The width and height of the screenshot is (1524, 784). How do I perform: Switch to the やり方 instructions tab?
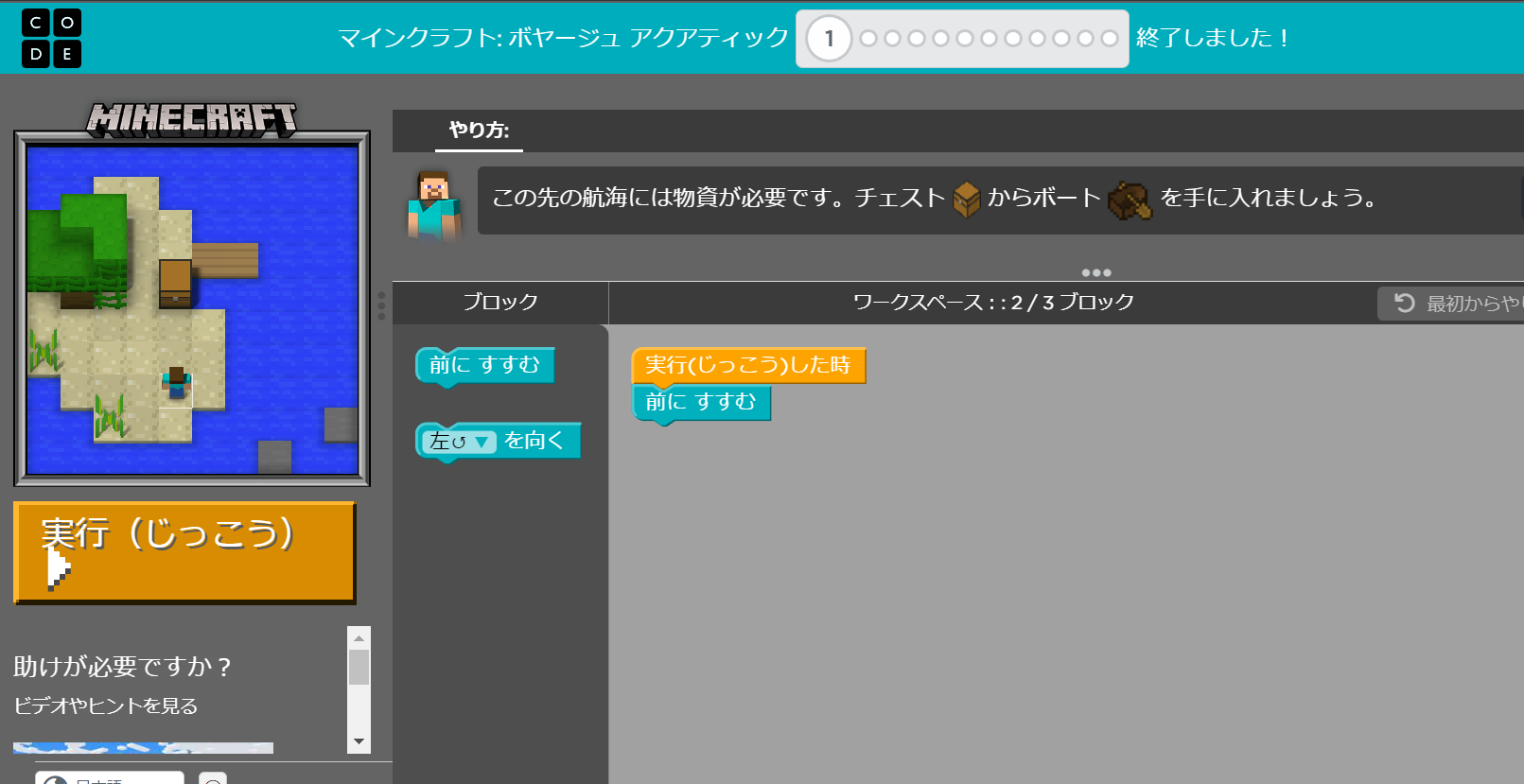pyautogui.click(x=479, y=131)
